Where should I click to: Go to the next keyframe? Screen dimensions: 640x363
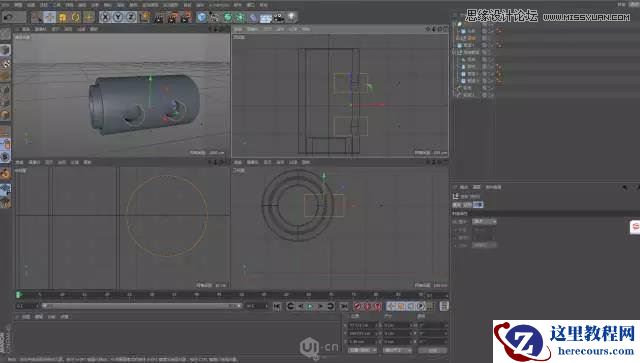pyautogui.click(x=331, y=306)
